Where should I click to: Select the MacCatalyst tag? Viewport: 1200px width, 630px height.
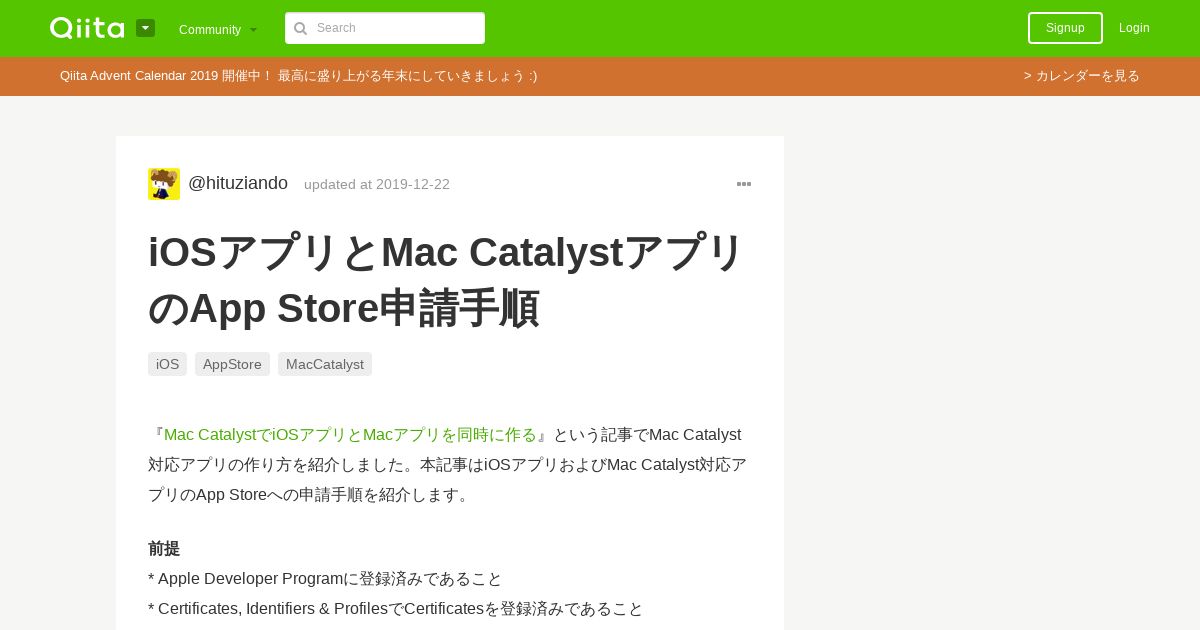point(325,364)
